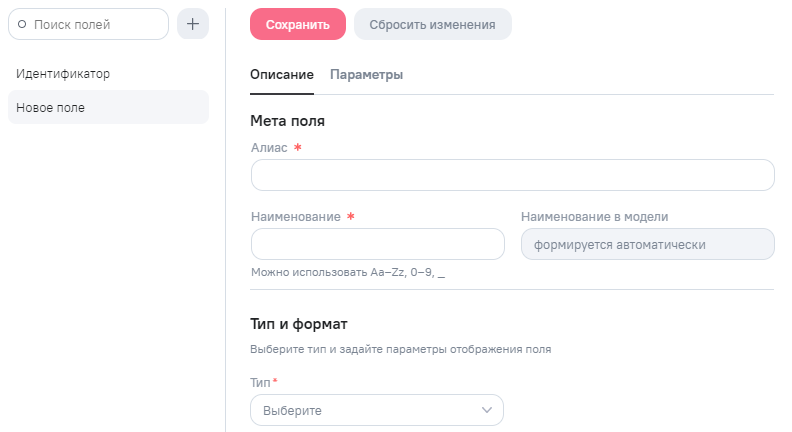Click the Сбросить изменения button
The width and height of the screenshot is (792, 432).
coord(432,24)
